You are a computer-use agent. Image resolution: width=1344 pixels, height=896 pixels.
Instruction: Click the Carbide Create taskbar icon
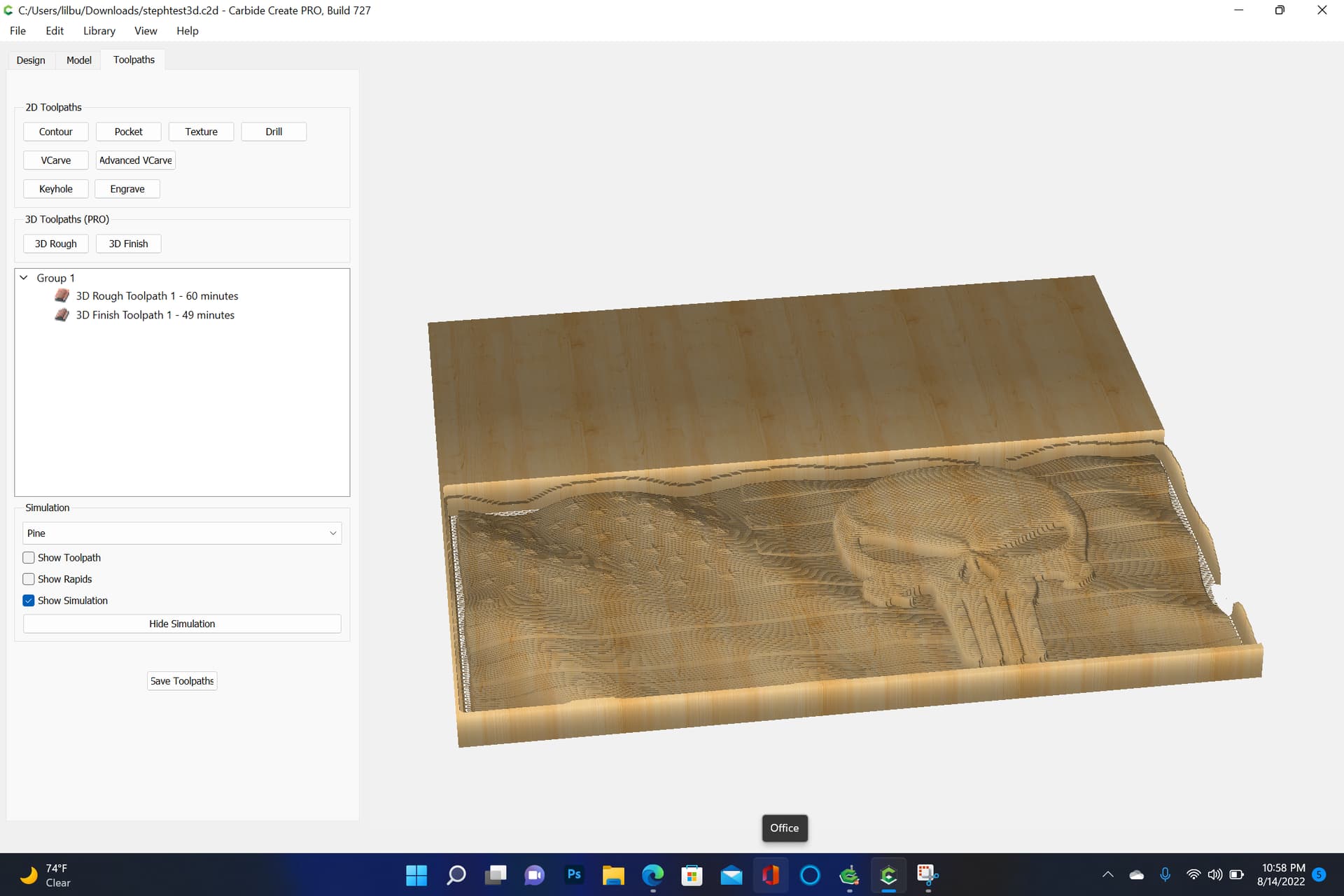point(888,874)
